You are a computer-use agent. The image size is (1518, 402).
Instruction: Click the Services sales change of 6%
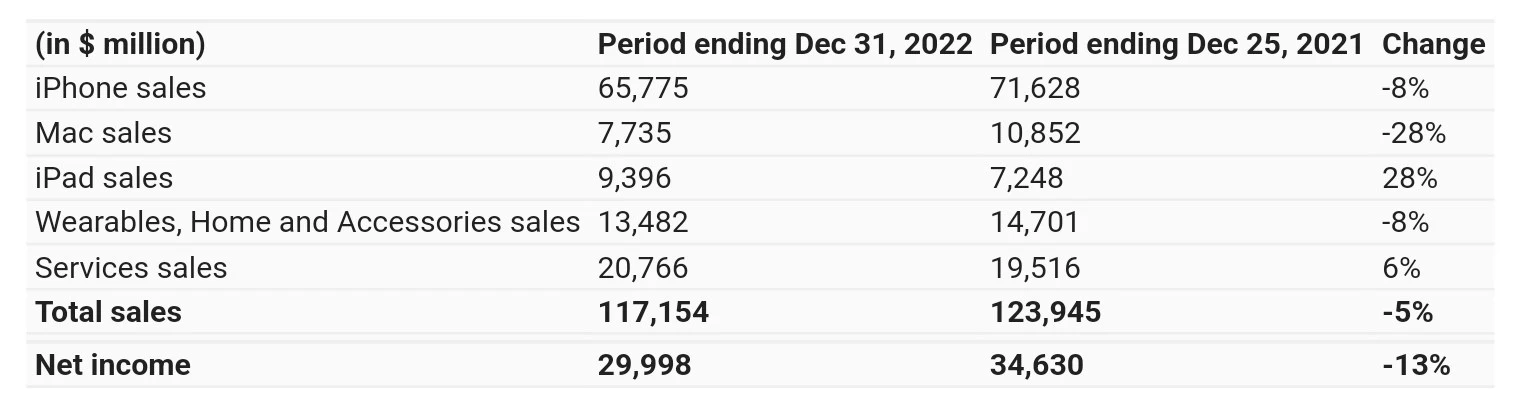tap(1400, 268)
